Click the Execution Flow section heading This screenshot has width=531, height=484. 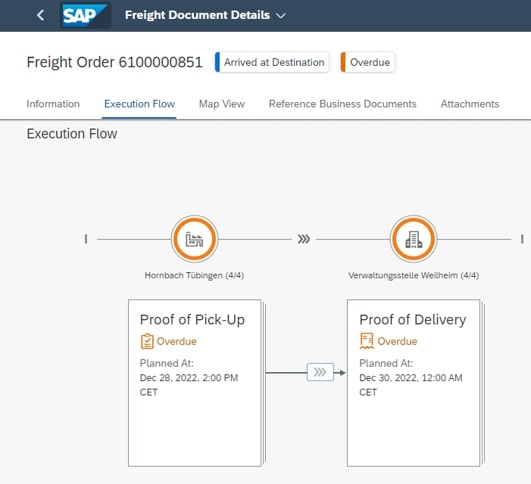(72, 134)
